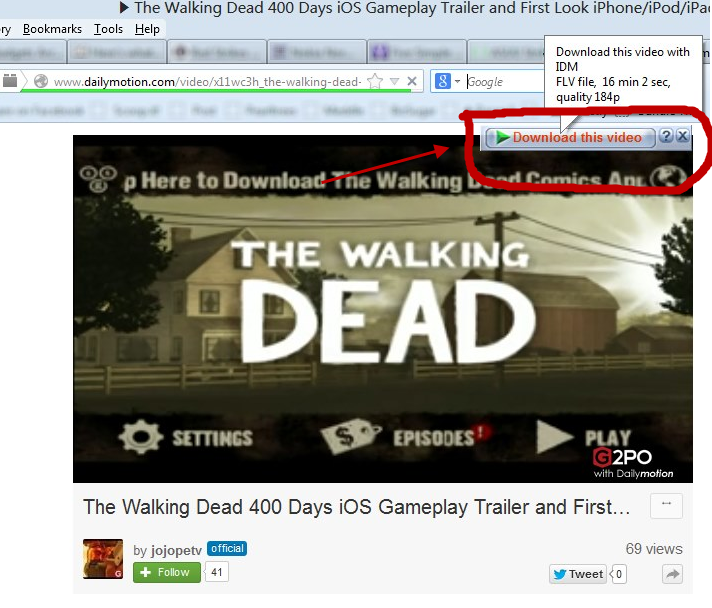712x608 pixels.
Task: Click the Download Walking Dead Comics banner text
Action: (x=384, y=180)
